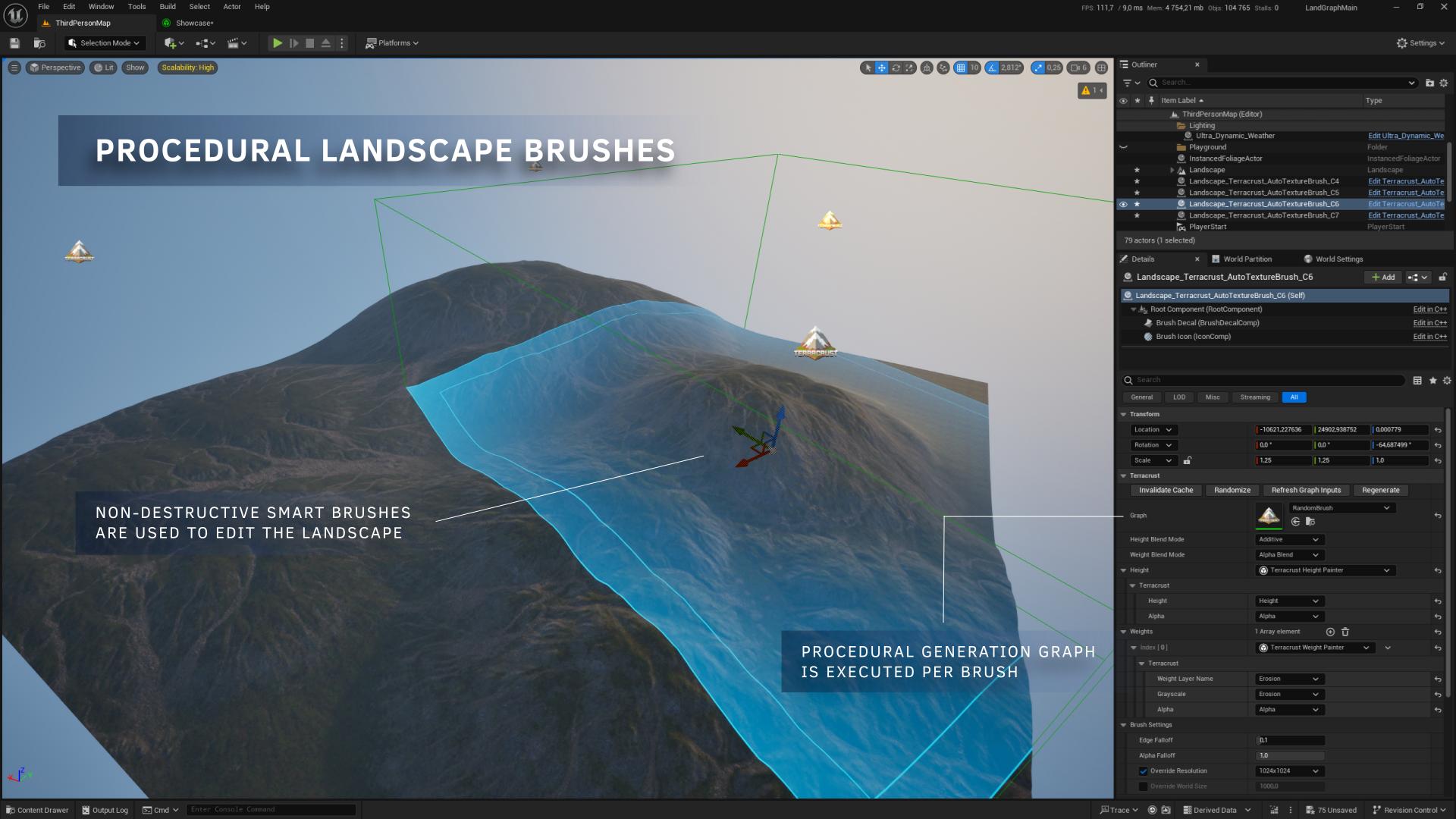The image size is (1456, 819).
Task: Click the Edge Falloff value slider
Action: (x=1290, y=740)
